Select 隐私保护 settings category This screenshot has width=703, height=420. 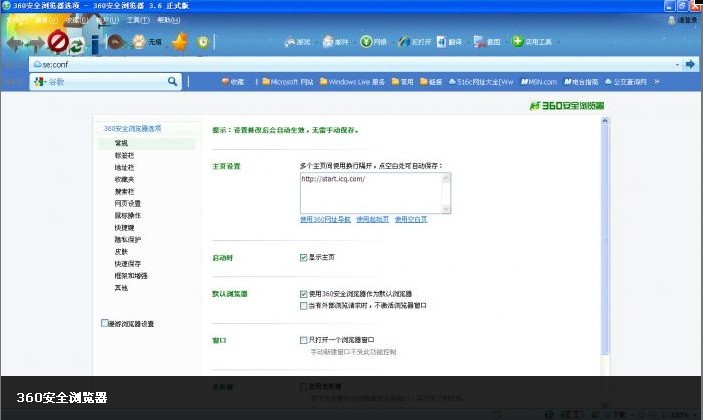point(127,240)
